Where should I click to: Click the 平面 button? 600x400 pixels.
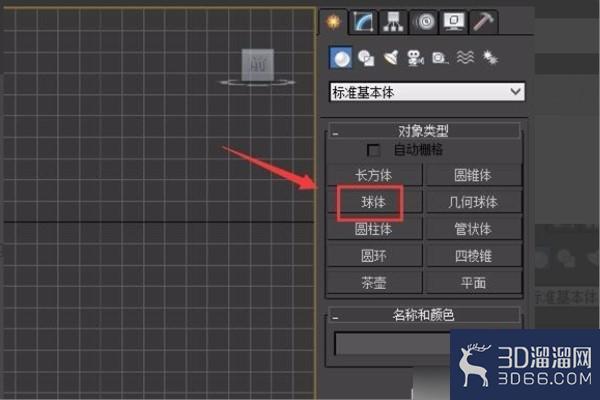473,283
